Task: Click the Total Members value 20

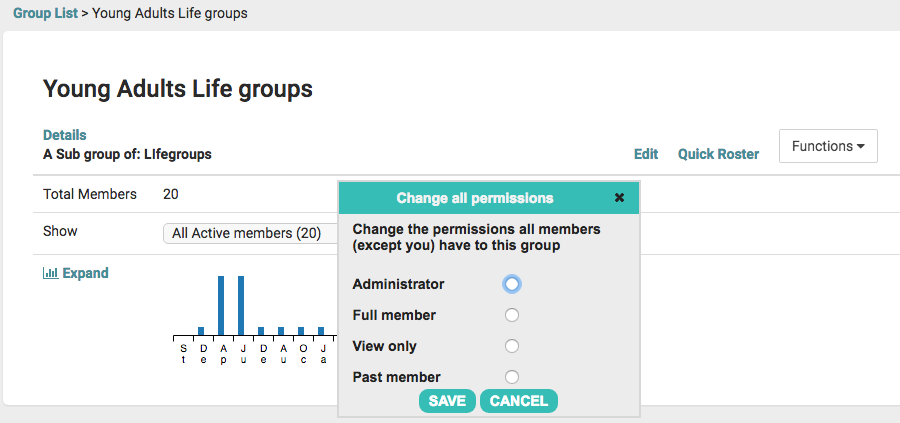Action: 170,194
